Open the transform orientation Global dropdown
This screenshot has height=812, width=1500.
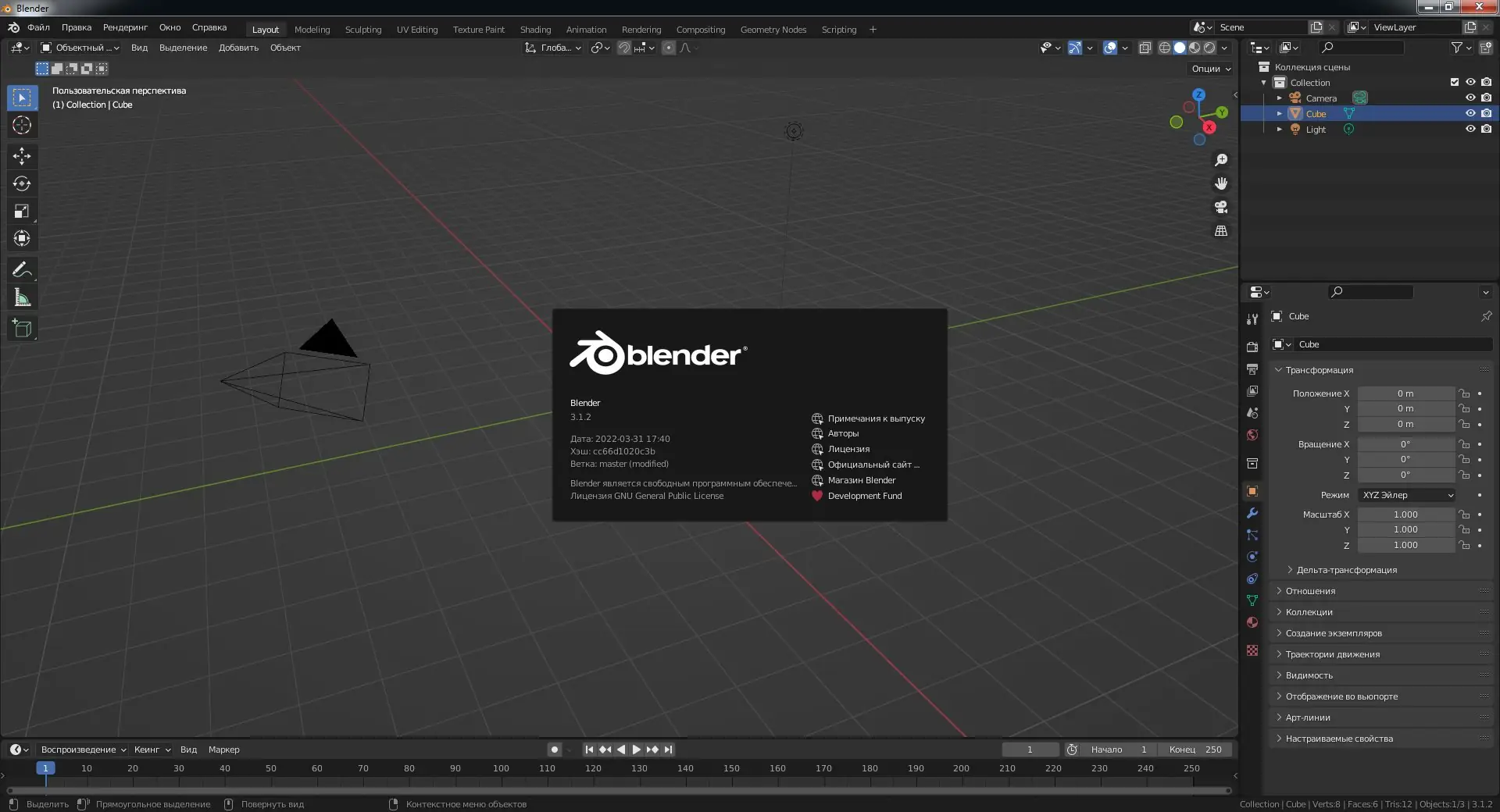[x=553, y=48]
